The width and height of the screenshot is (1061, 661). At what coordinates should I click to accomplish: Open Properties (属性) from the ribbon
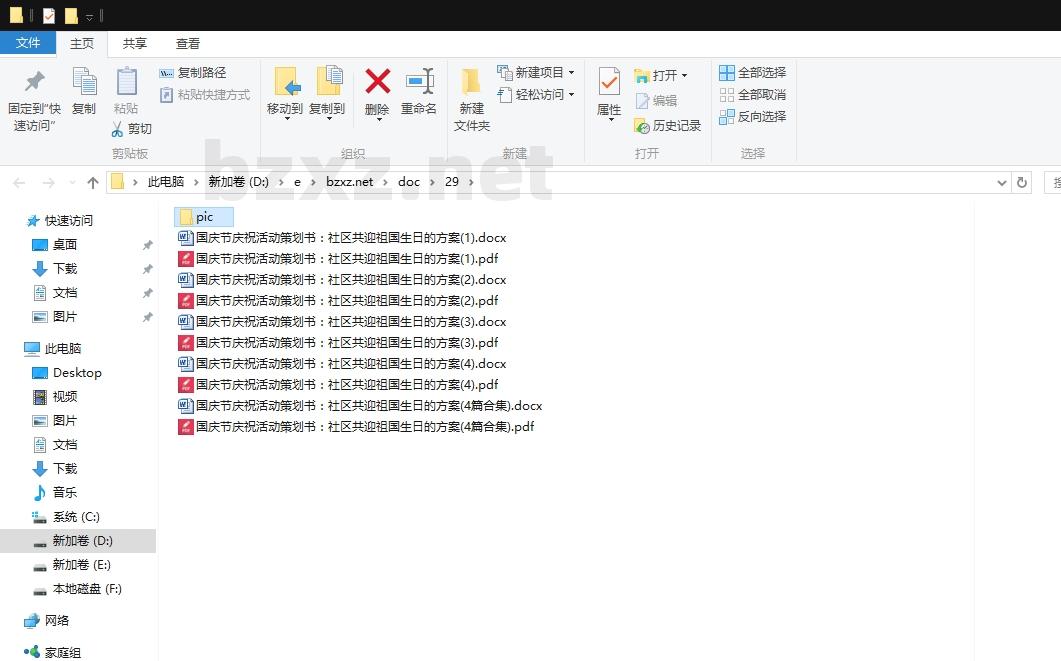pyautogui.click(x=609, y=83)
